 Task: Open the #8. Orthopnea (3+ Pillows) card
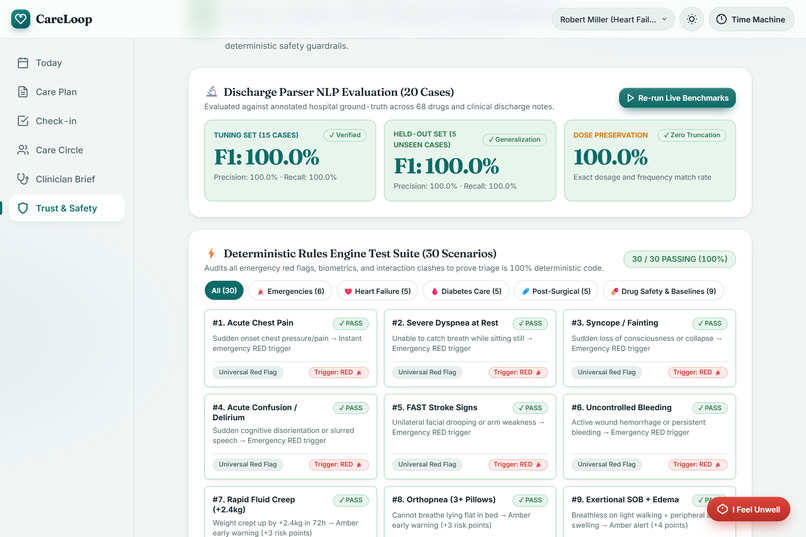tap(470, 512)
